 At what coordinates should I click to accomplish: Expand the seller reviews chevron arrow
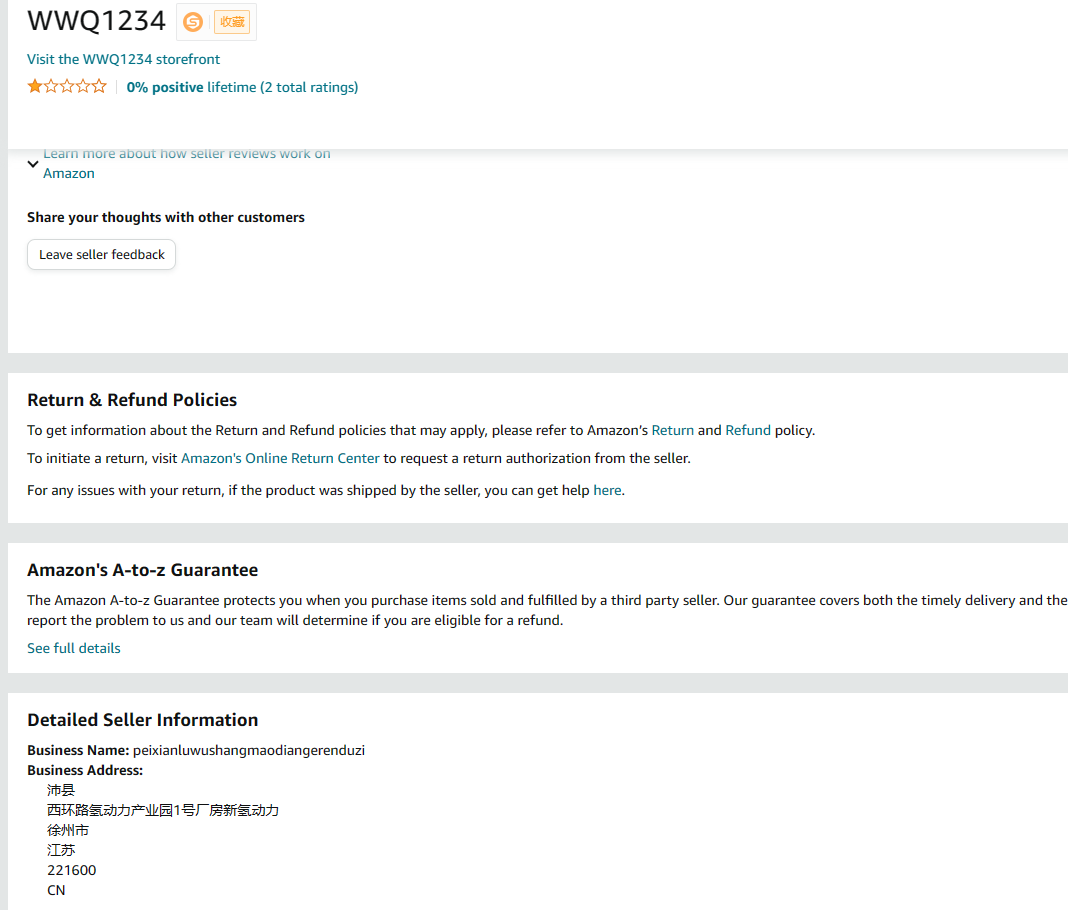[33, 164]
